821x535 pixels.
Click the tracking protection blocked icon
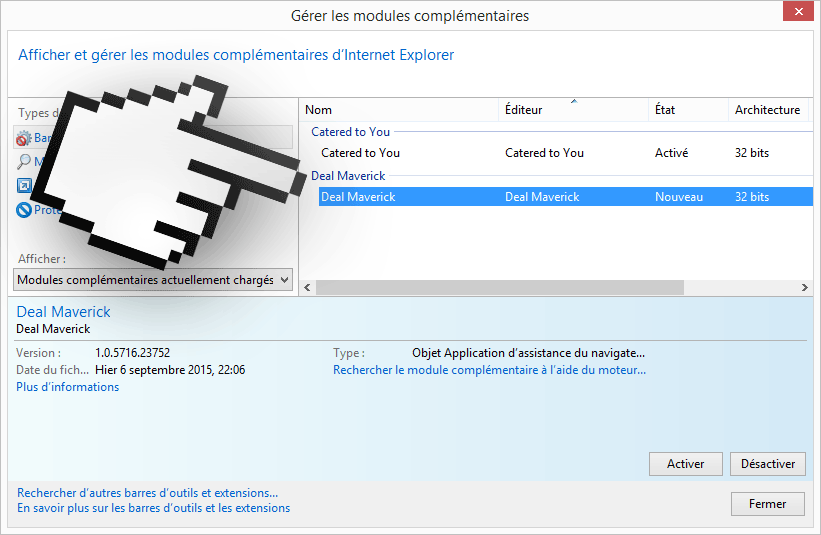coord(24,210)
